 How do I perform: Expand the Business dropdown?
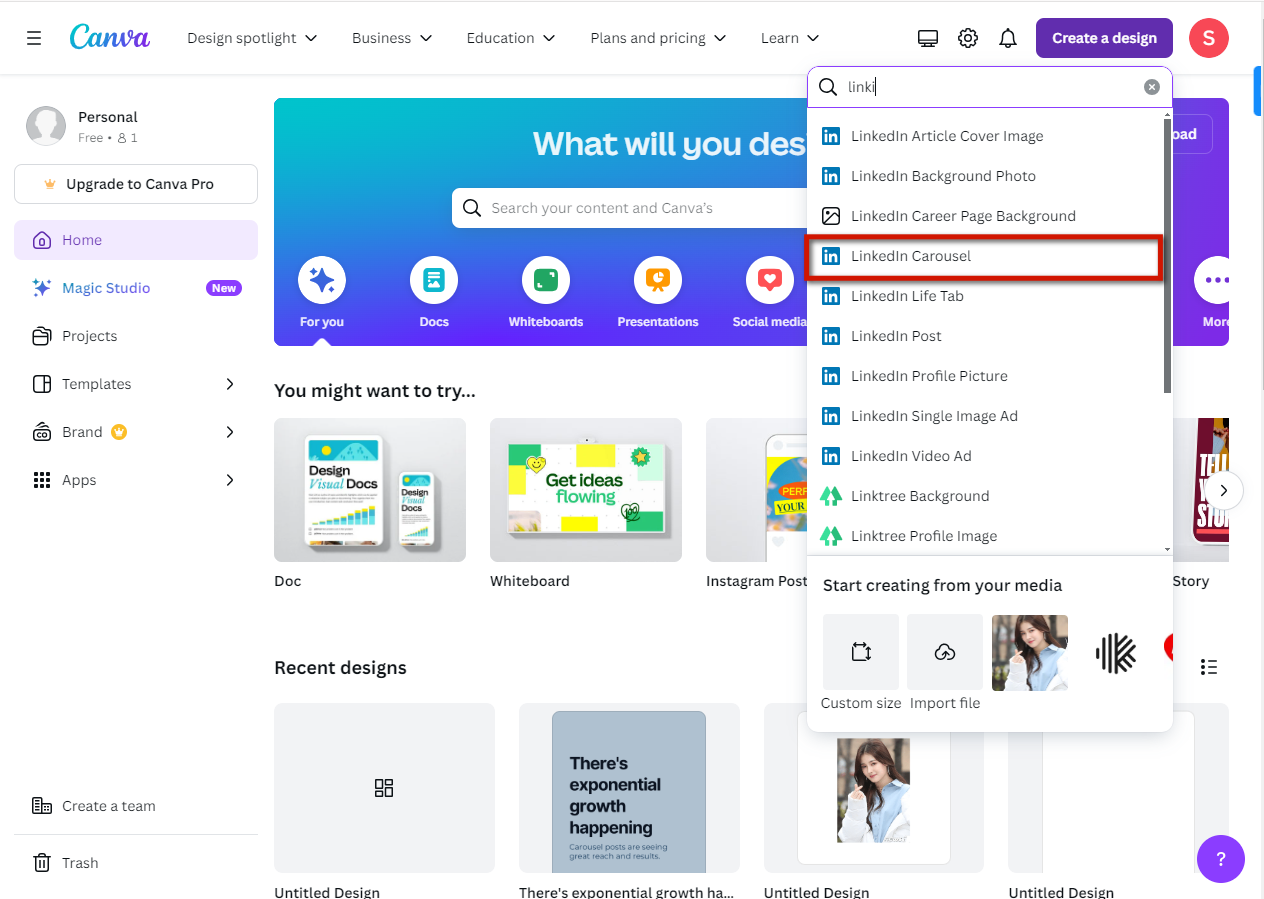pyautogui.click(x=392, y=38)
